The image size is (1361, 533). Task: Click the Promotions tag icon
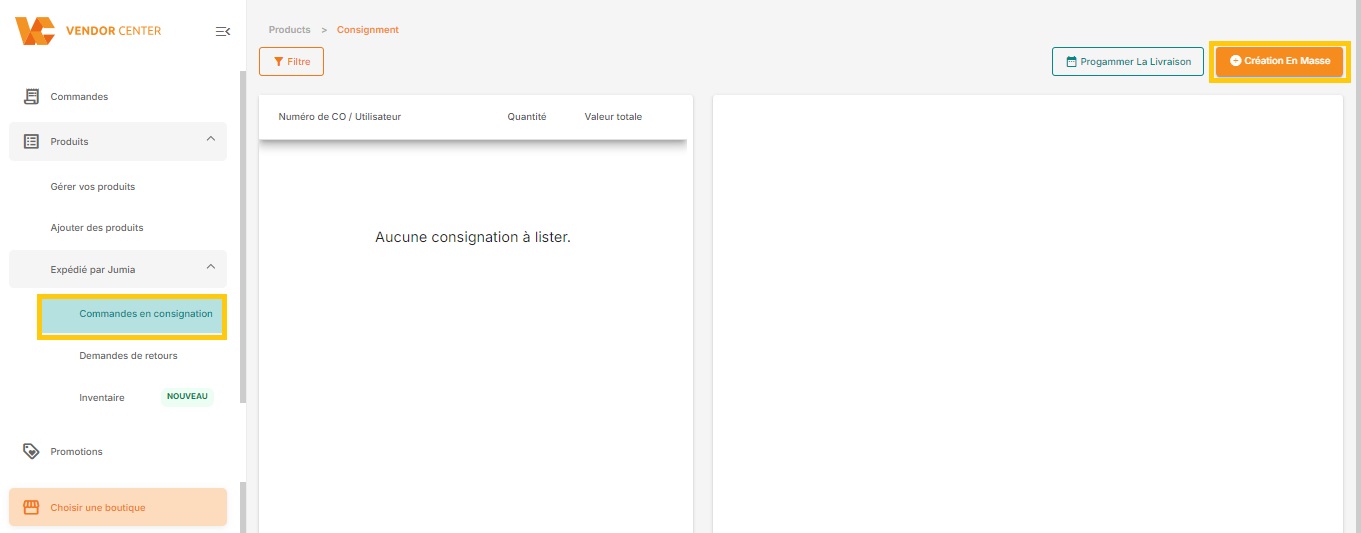coord(31,451)
